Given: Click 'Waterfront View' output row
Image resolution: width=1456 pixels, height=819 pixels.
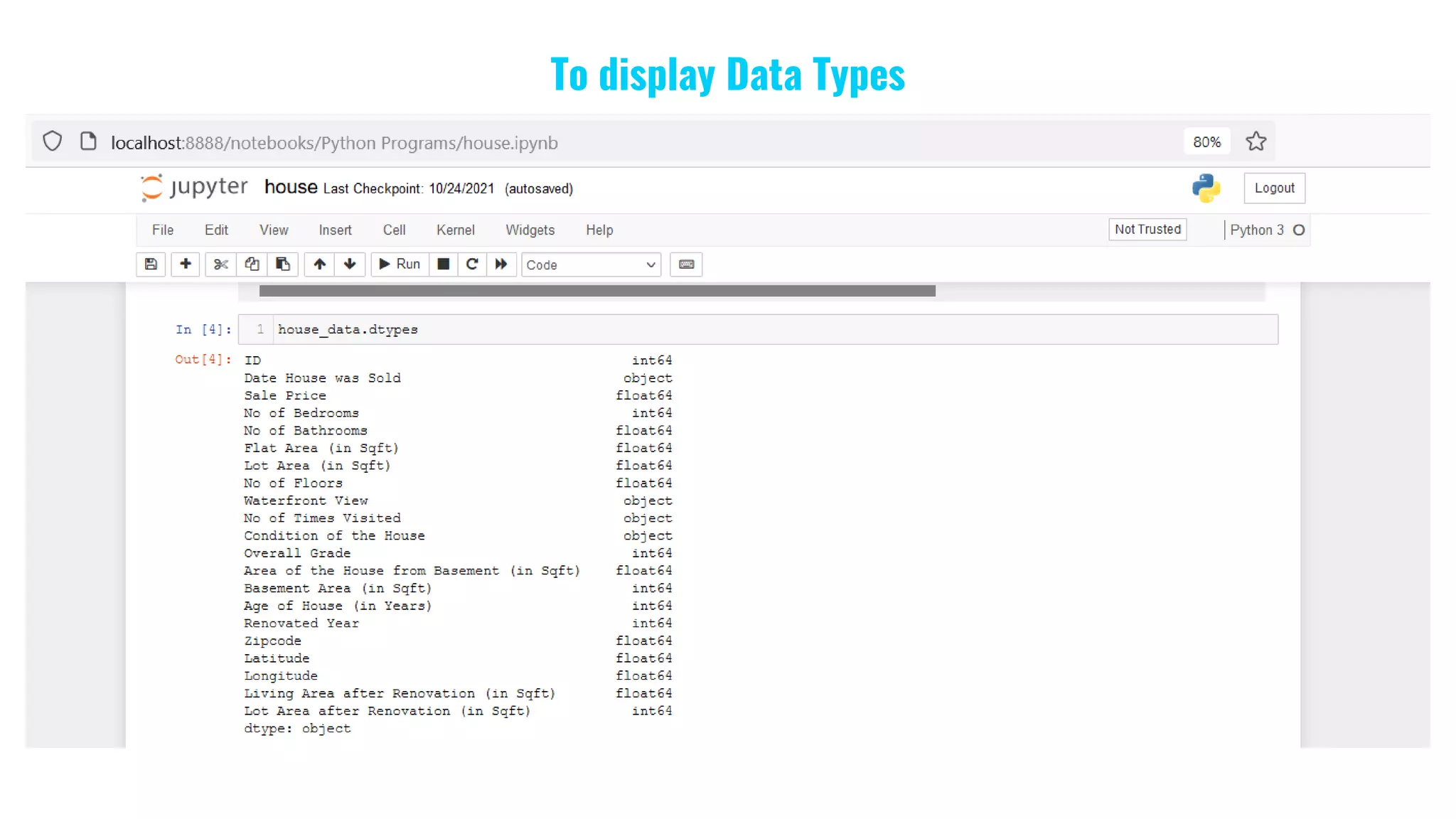Looking at the screenshot, I should (x=458, y=500).
